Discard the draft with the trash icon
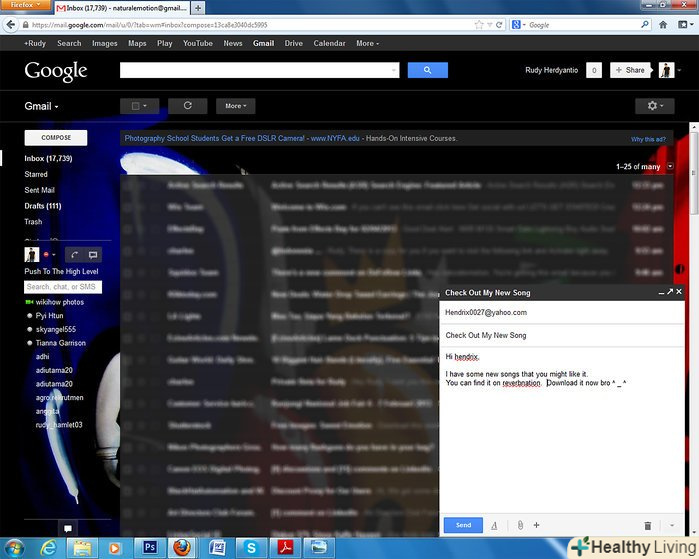699x559 pixels. pyautogui.click(x=648, y=526)
